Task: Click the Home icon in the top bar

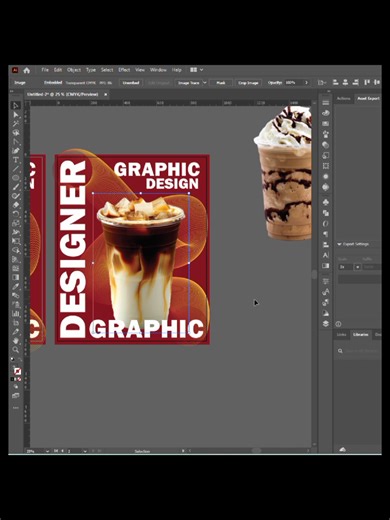Action: [x=27, y=70]
